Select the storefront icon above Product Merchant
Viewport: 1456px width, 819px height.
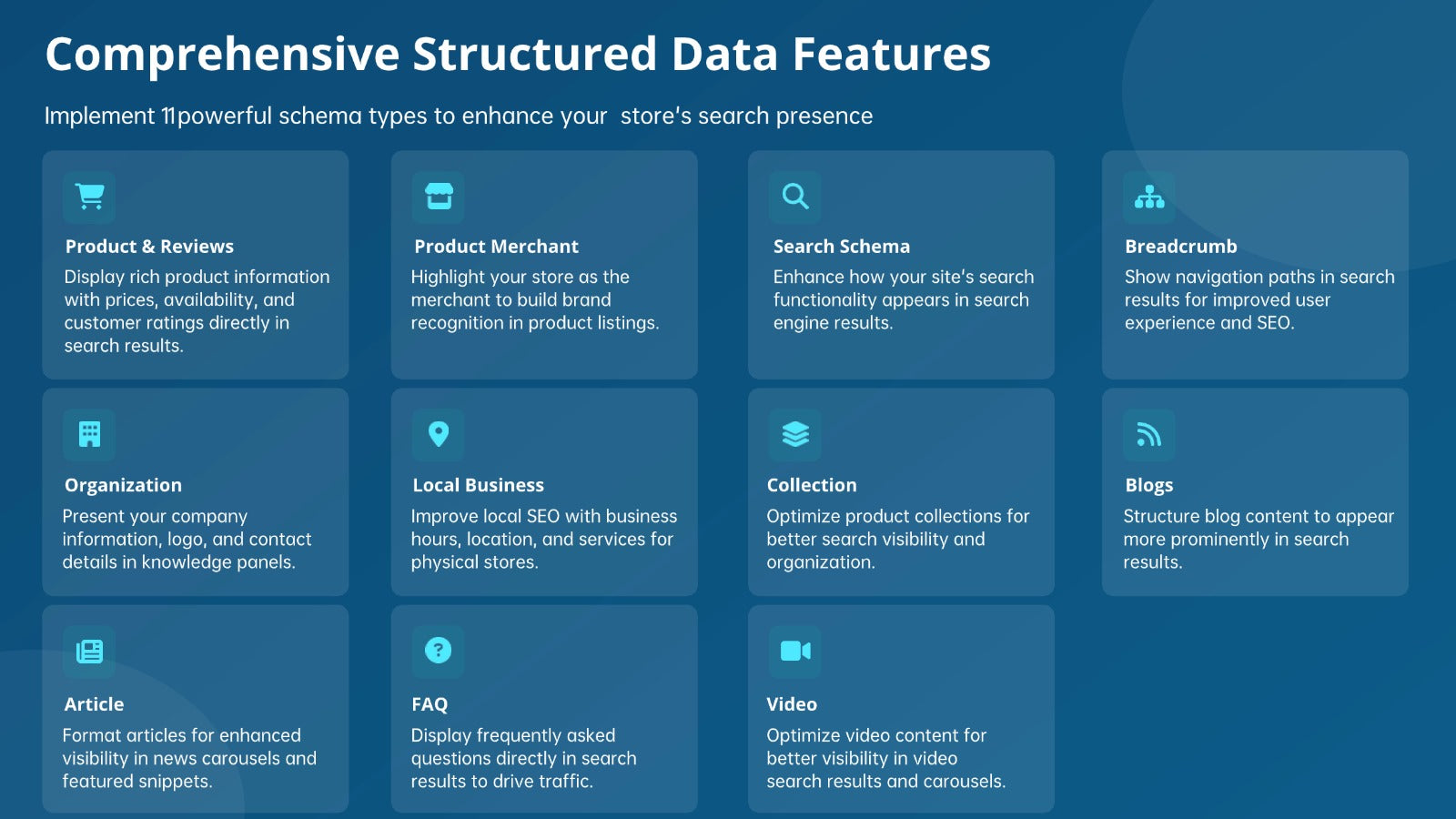tap(438, 197)
